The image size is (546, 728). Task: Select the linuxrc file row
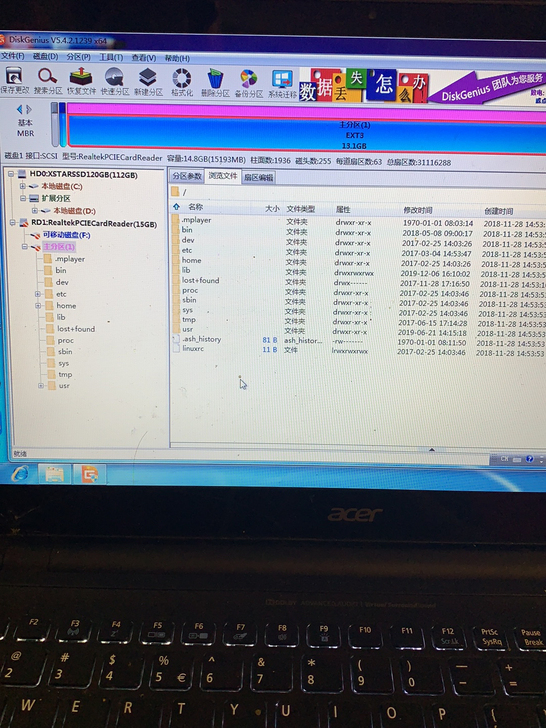point(358,350)
